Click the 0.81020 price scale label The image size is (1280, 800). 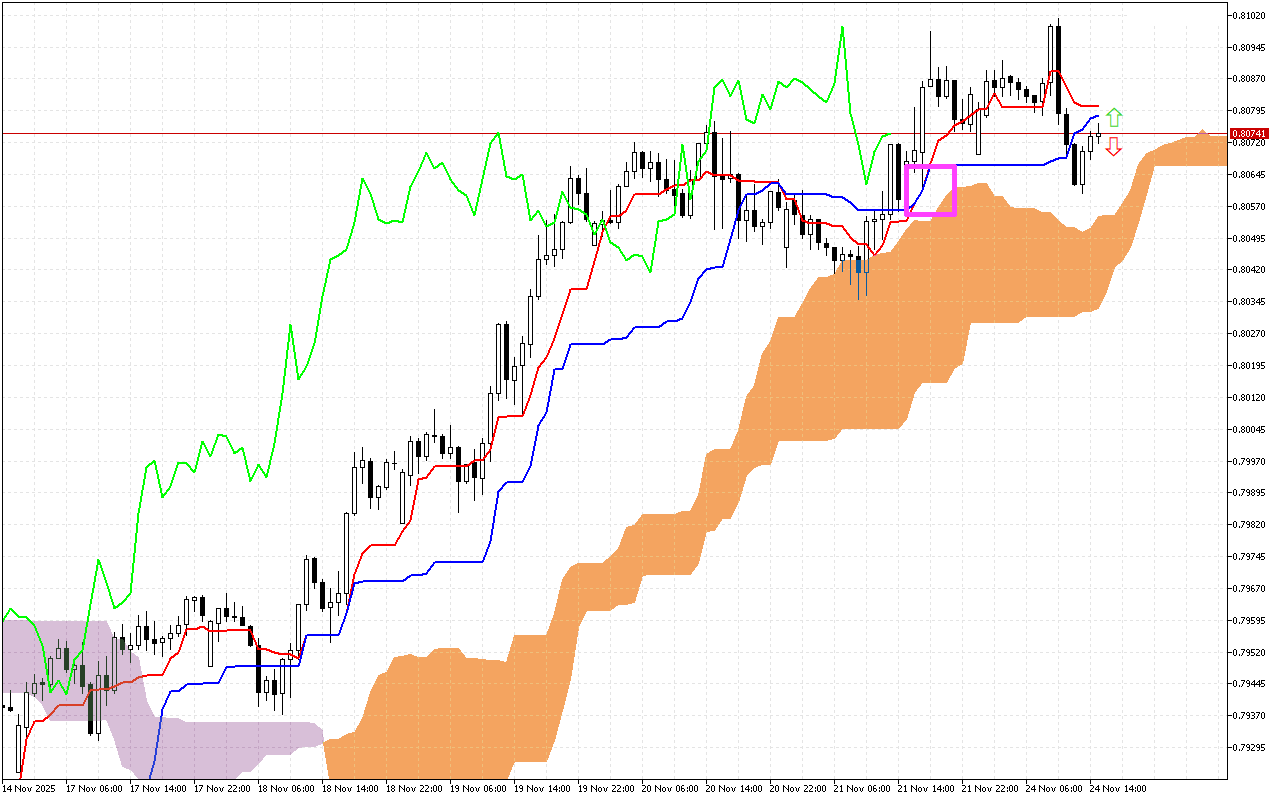(1249, 16)
